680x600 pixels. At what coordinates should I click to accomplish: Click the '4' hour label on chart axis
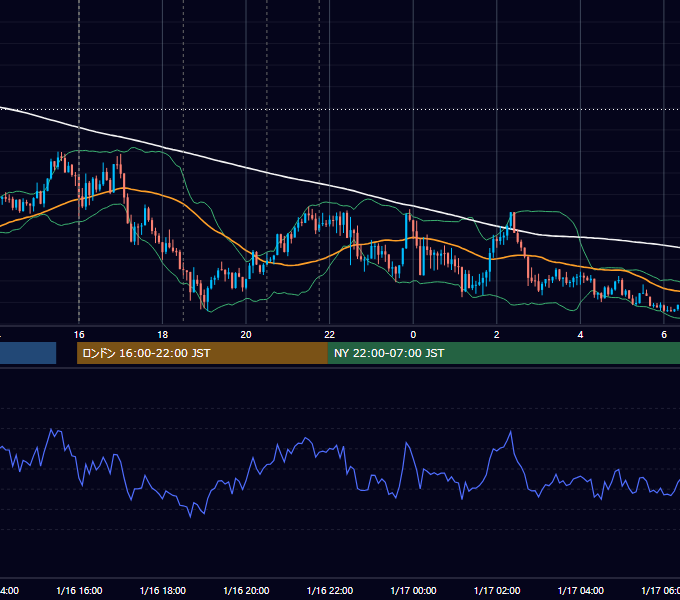click(x=580, y=335)
